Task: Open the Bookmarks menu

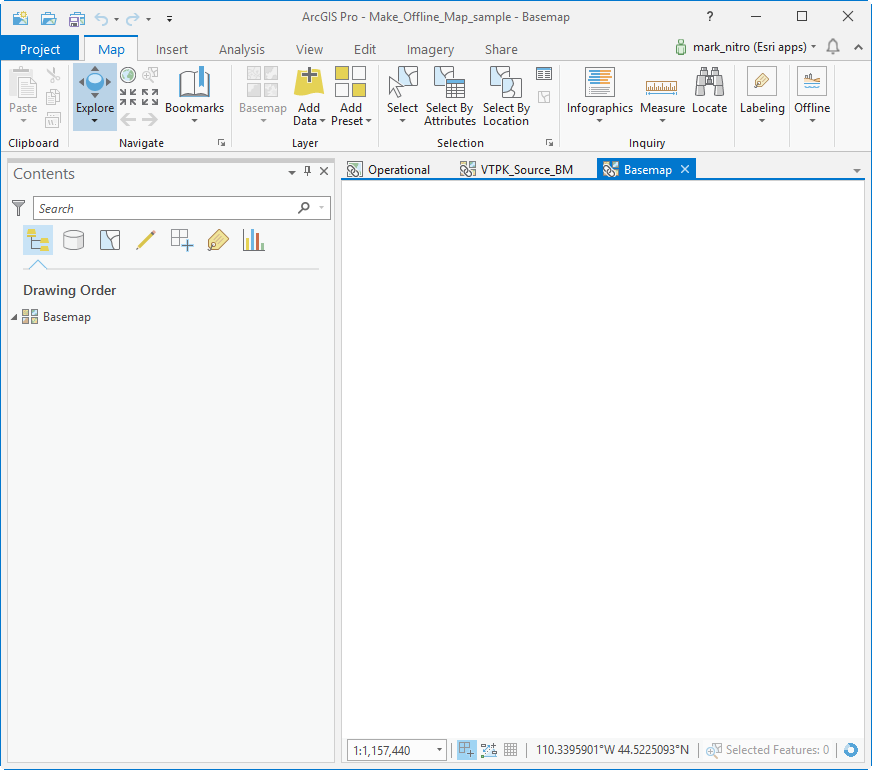Action: (194, 96)
